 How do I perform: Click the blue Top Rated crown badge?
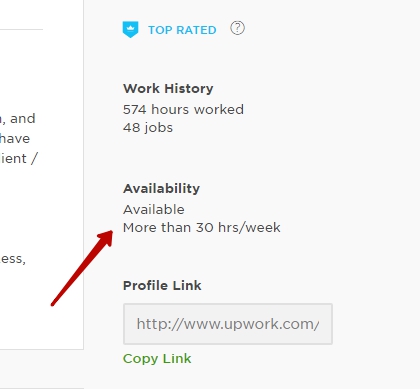pos(130,29)
